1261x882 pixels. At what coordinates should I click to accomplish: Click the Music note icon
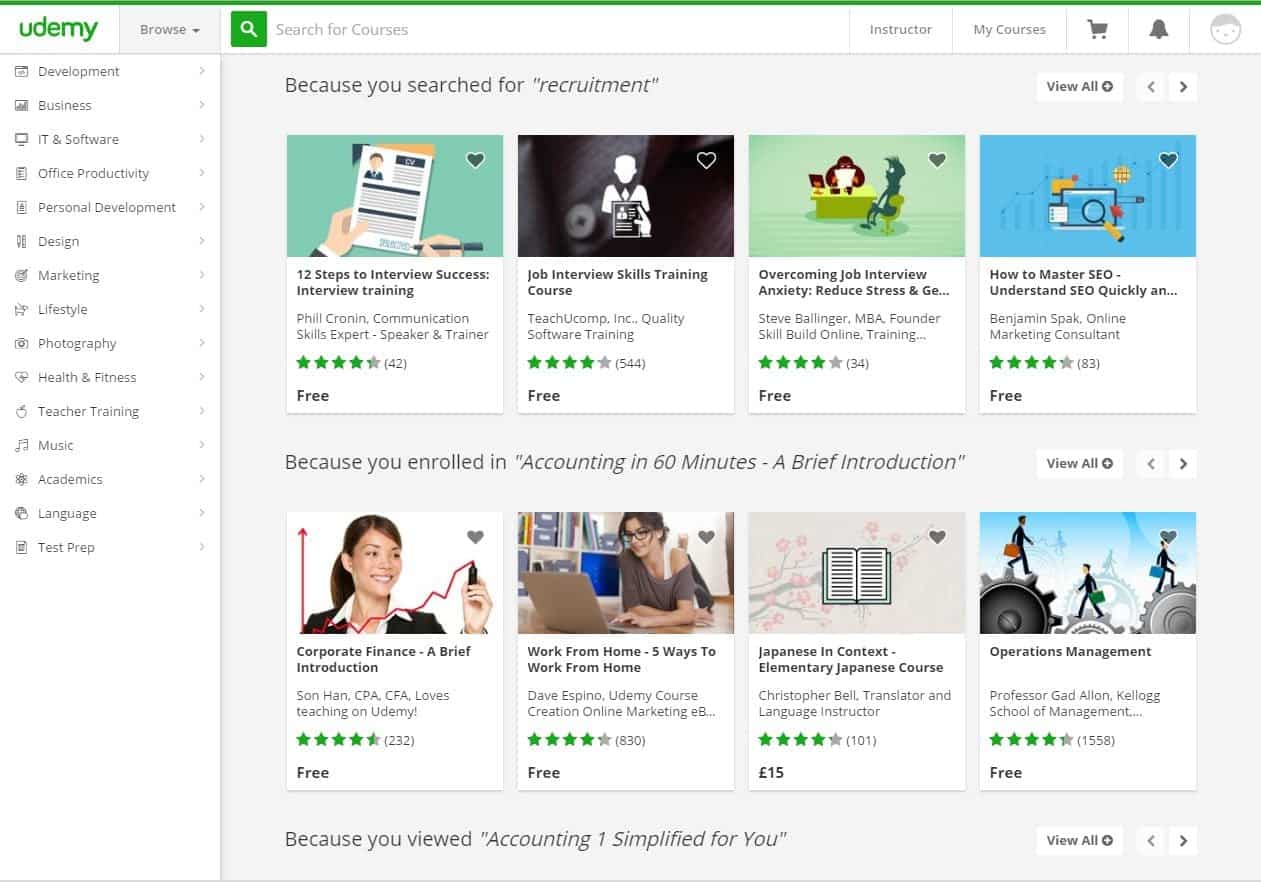pyautogui.click(x=21, y=445)
